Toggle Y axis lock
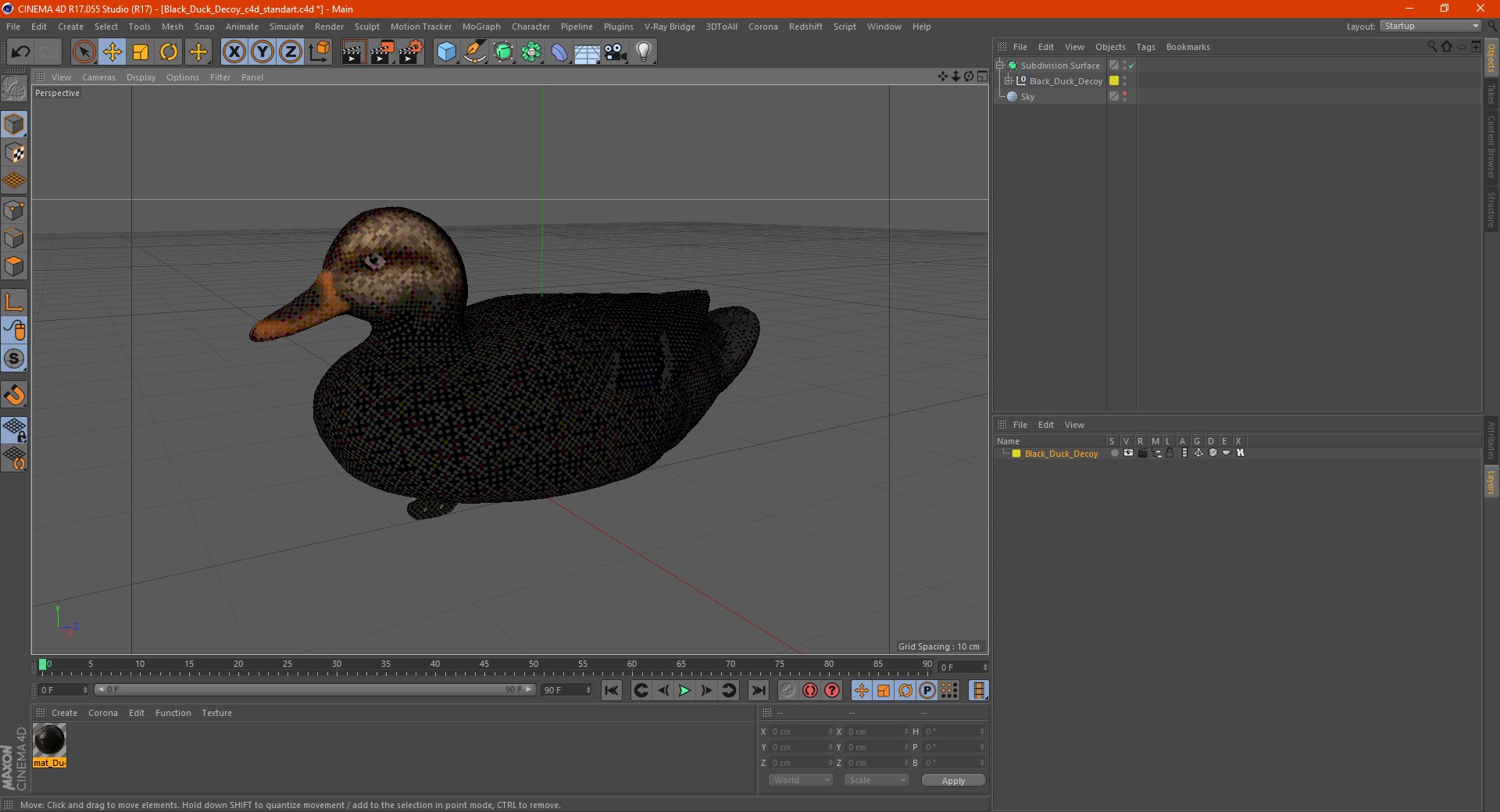 click(262, 52)
